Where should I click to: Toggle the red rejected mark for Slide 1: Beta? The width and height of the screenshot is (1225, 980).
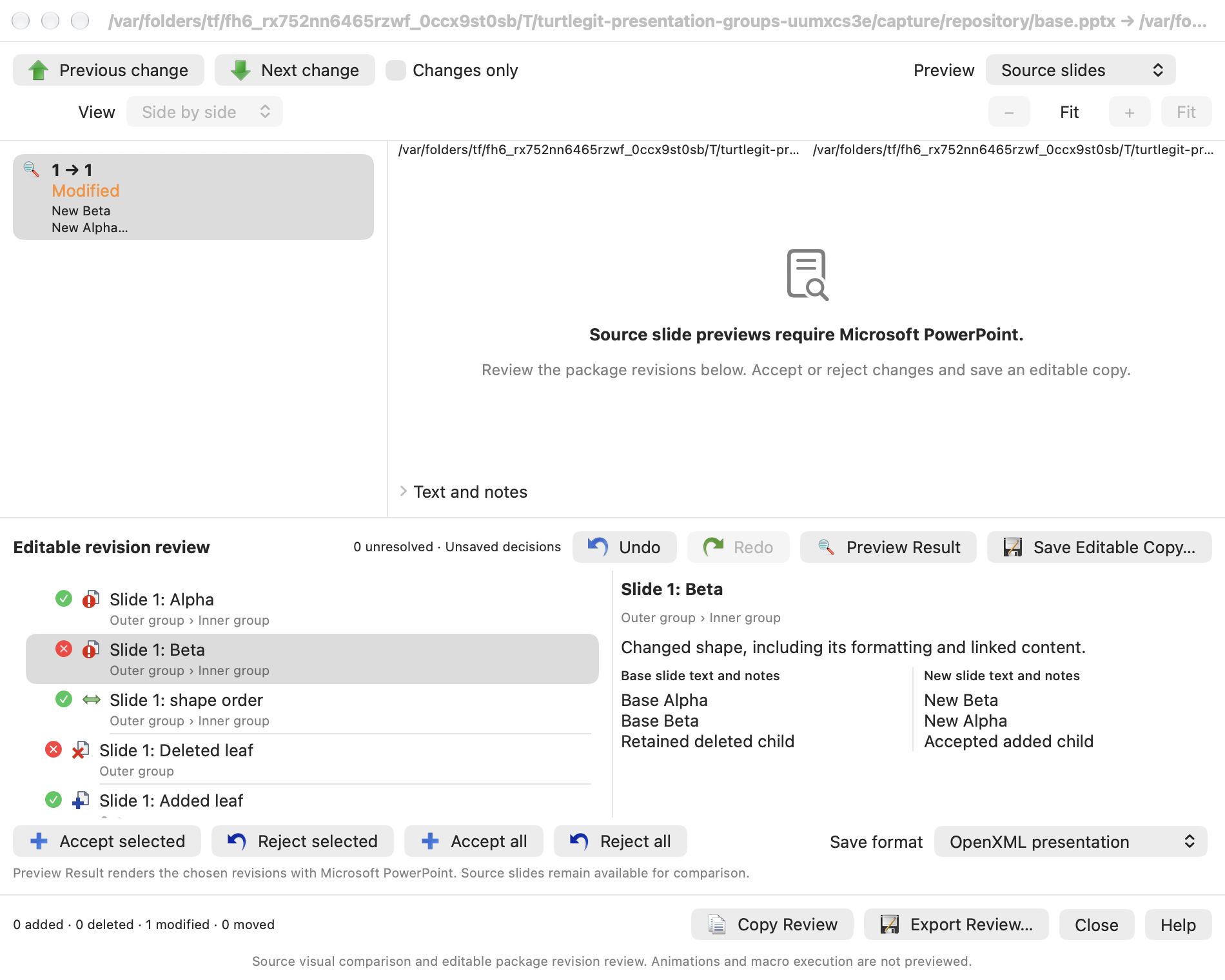coord(63,649)
